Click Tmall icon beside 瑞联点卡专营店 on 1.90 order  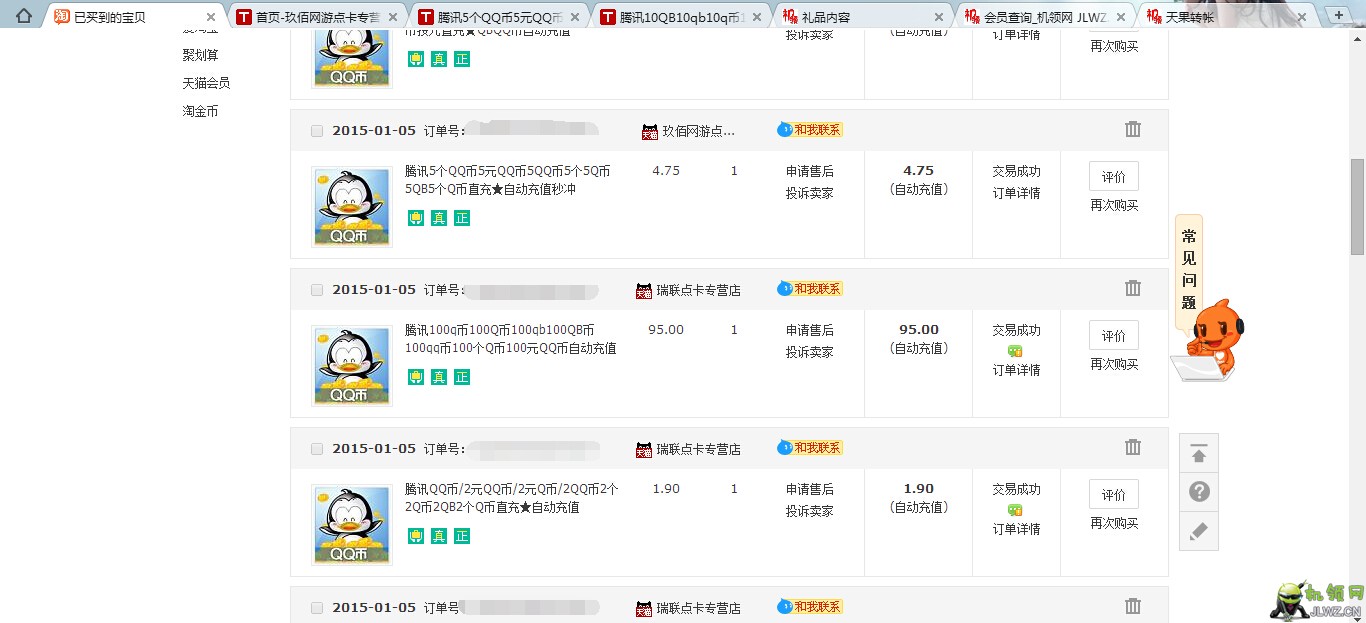pos(644,450)
